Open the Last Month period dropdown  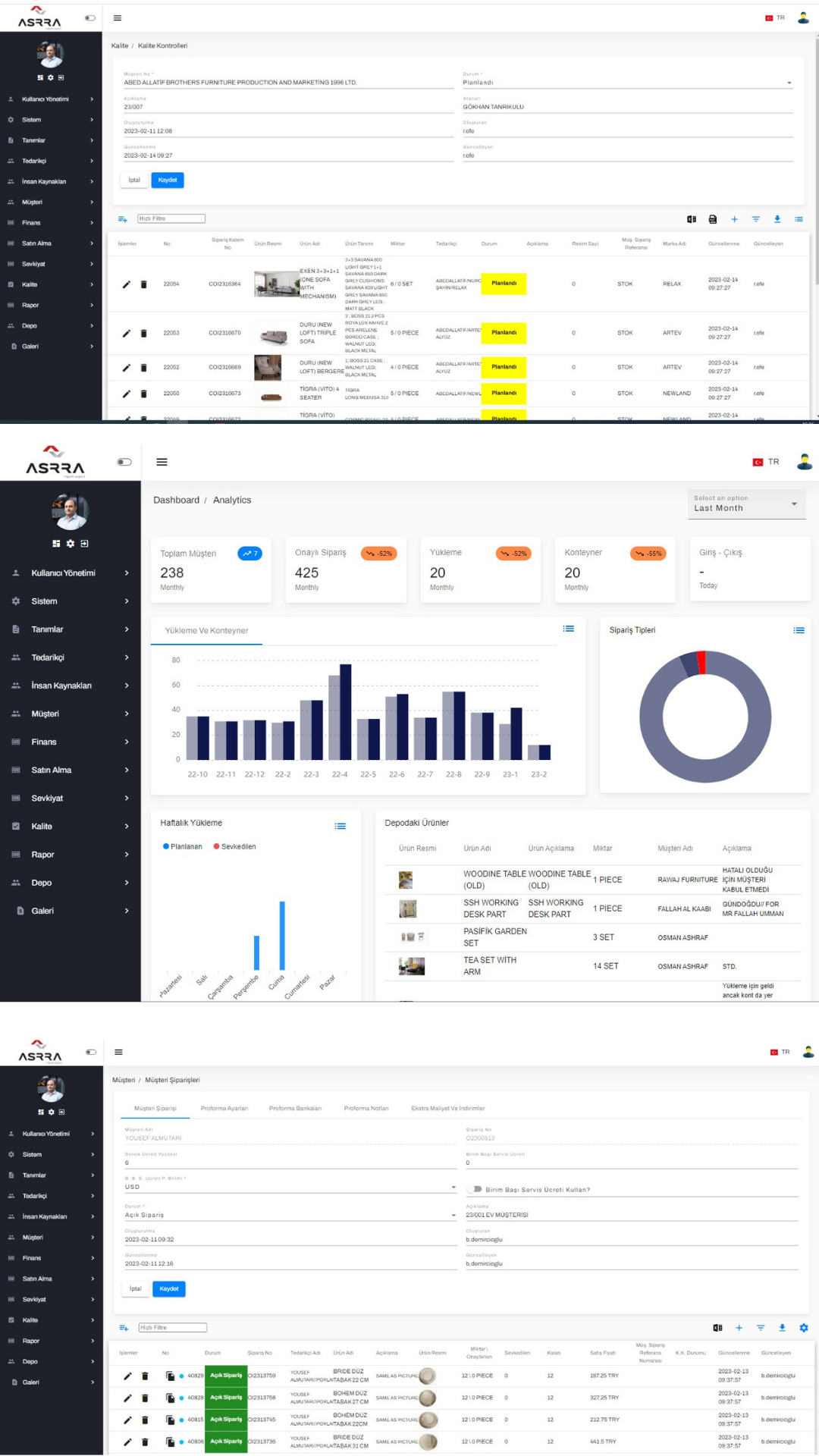click(x=746, y=504)
